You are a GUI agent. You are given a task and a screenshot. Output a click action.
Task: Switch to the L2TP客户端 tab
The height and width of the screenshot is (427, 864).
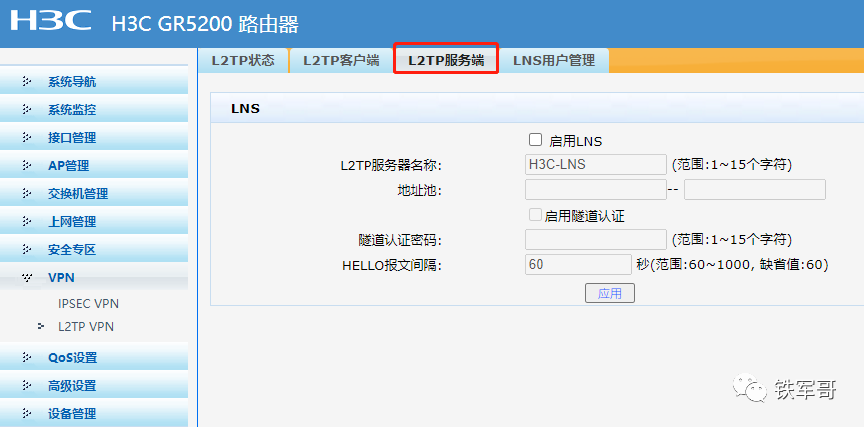pyautogui.click(x=341, y=61)
